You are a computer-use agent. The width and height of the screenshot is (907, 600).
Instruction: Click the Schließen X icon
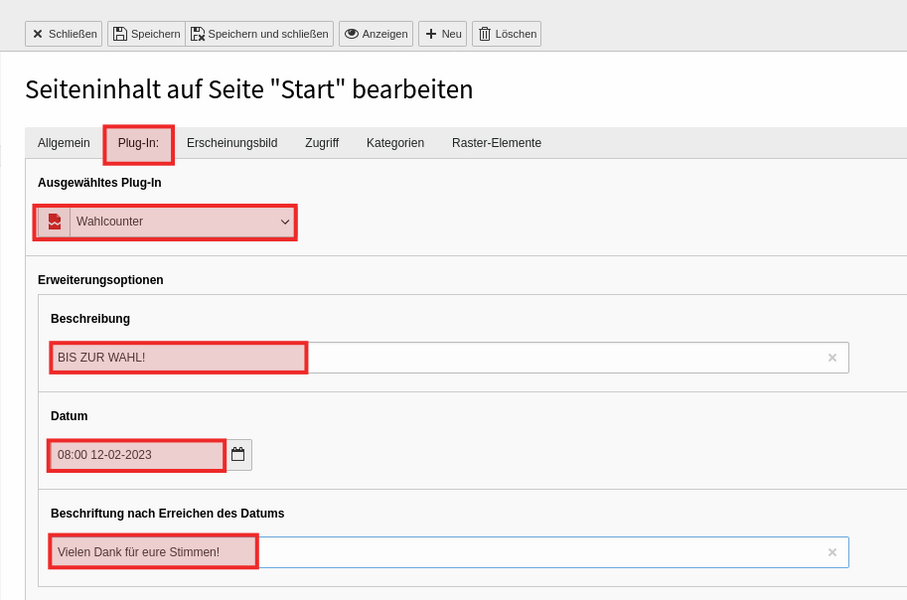pyautogui.click(x=38, y=34)
